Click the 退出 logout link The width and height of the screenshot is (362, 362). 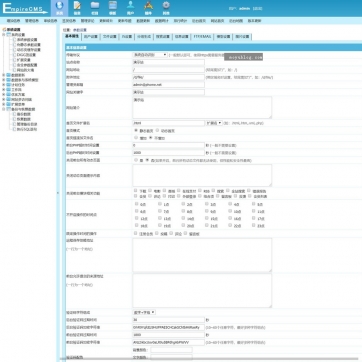coord(257,9)
